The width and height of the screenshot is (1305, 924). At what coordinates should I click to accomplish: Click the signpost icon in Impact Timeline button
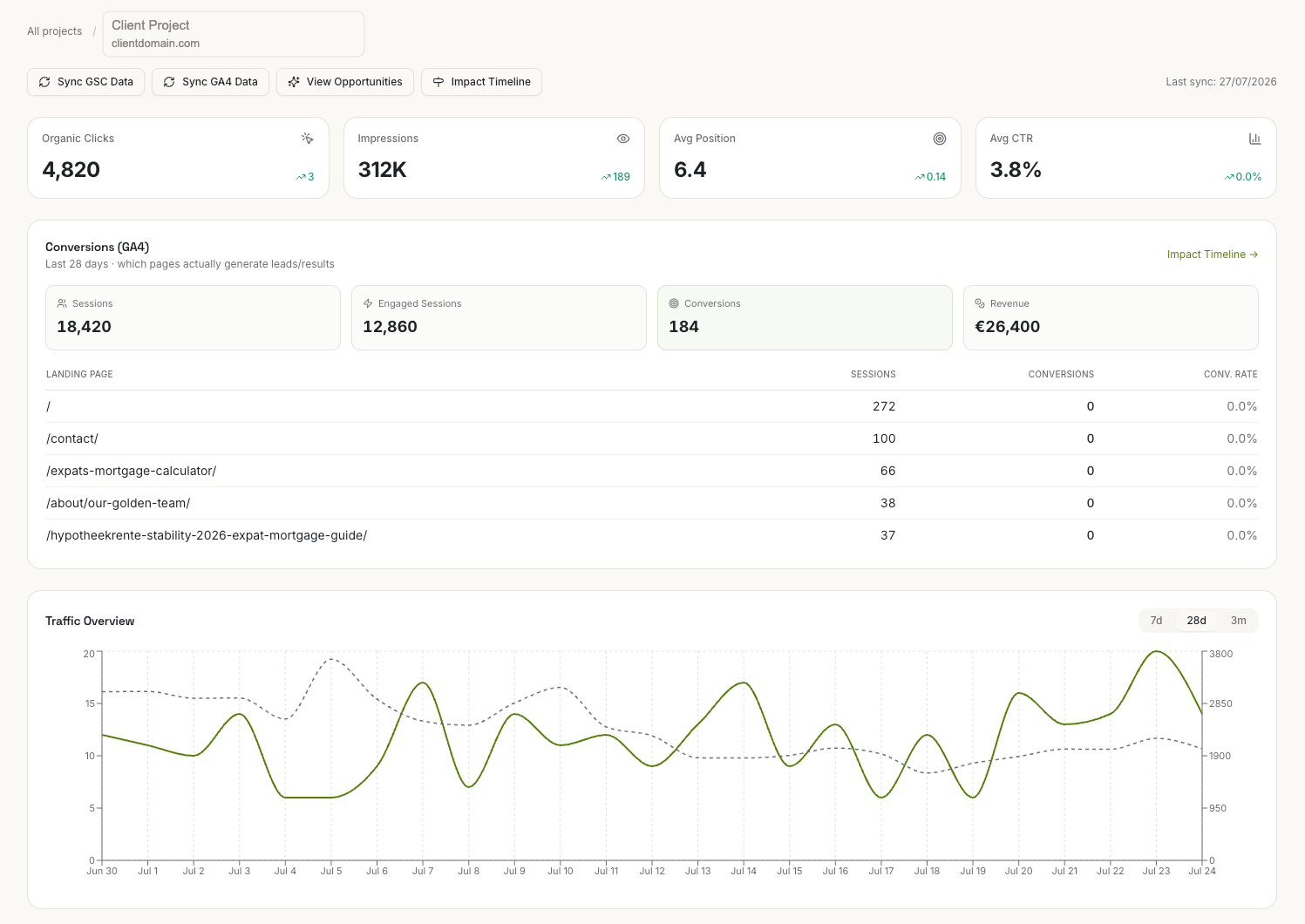pos(438,82)
